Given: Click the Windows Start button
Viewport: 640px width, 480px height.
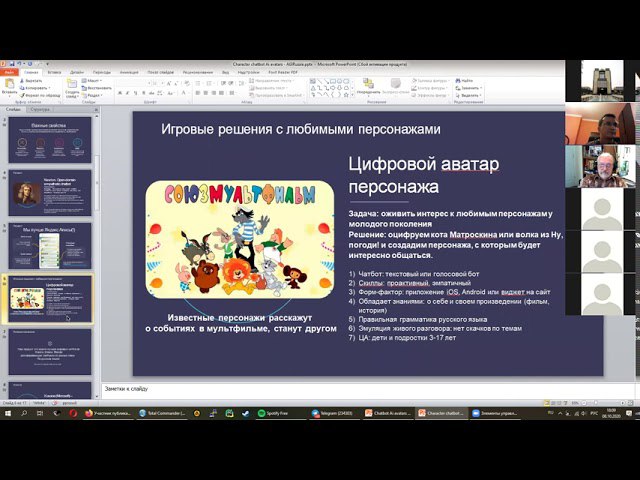Looking at the screenshot, I should [8, 413].
